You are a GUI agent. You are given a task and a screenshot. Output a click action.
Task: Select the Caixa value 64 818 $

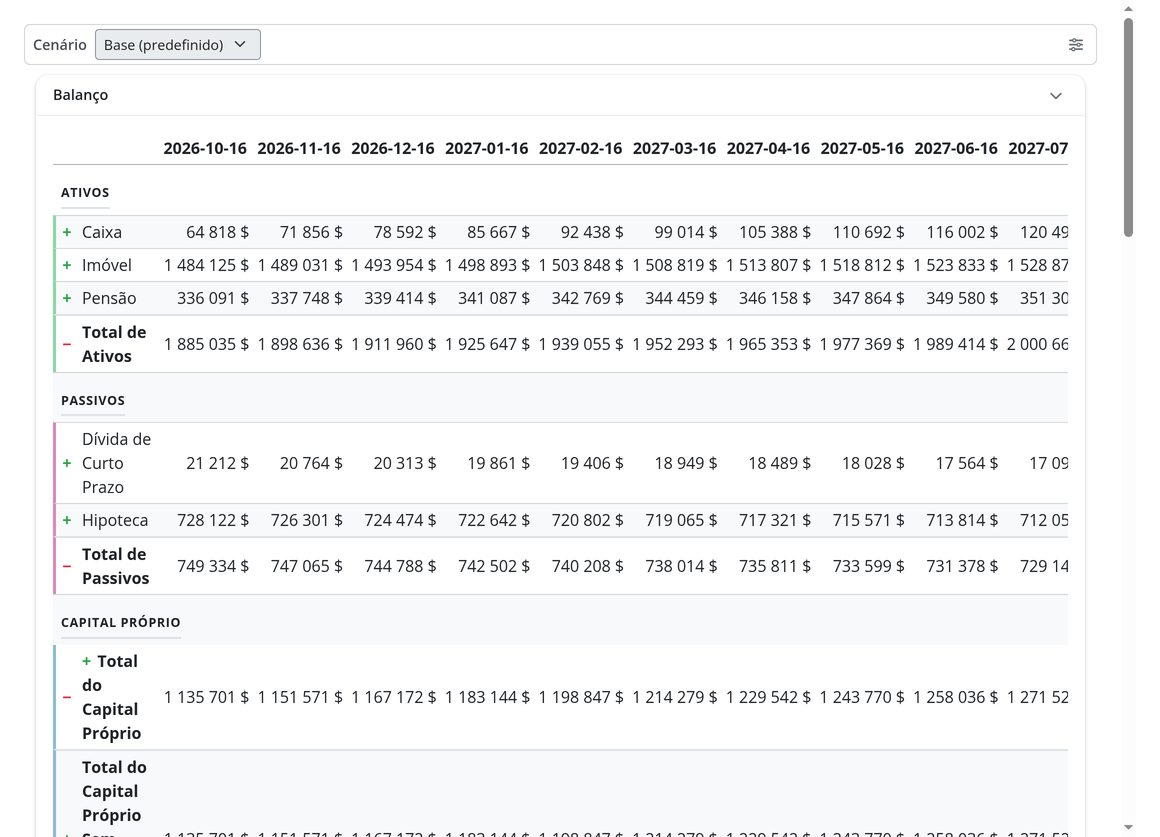pyautogui.click(x=218, y=232)
